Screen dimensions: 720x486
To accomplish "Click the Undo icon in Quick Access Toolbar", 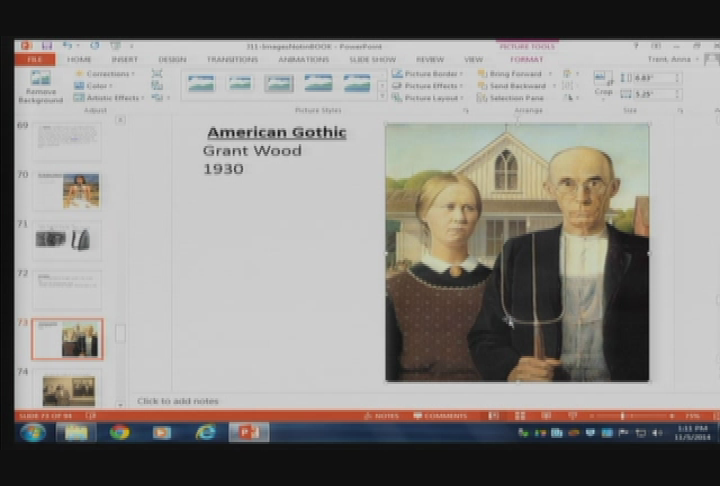I will 68,45.
